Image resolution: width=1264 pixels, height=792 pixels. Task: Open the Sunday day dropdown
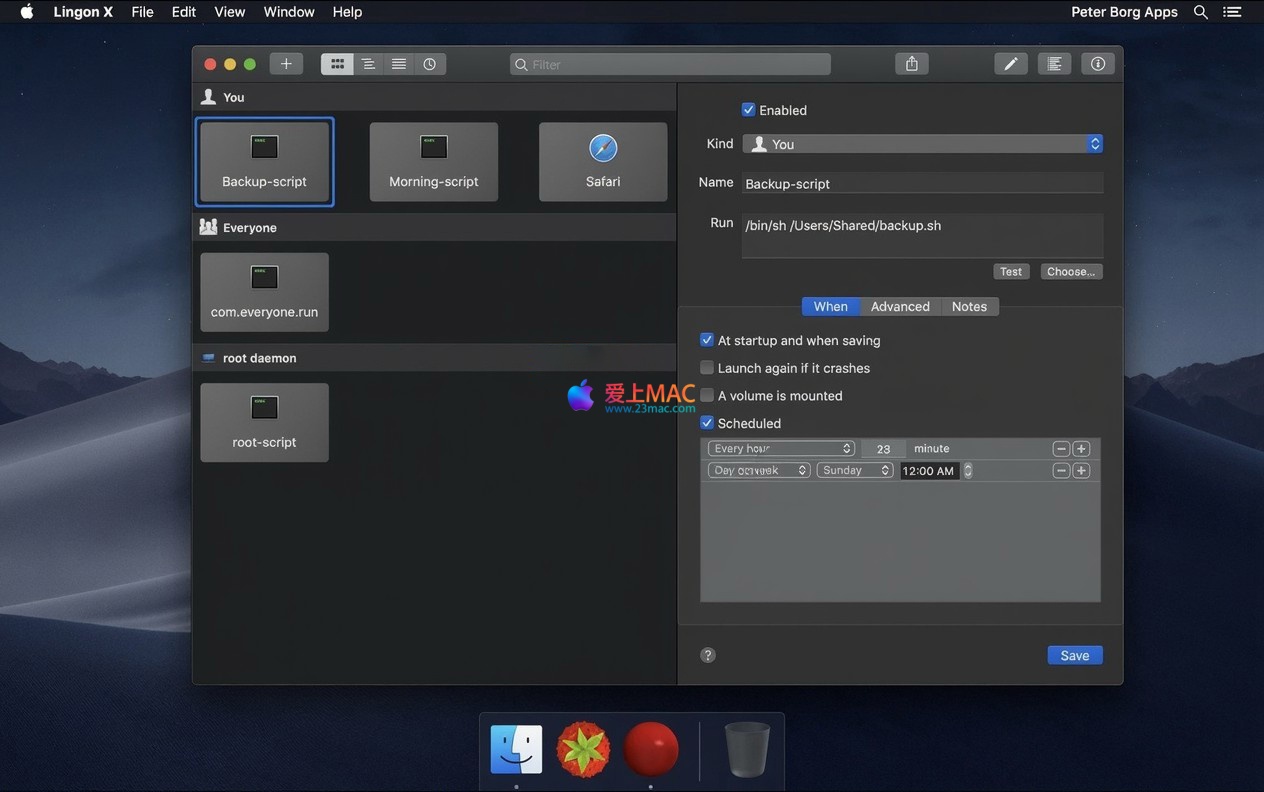tap(855, 470)
